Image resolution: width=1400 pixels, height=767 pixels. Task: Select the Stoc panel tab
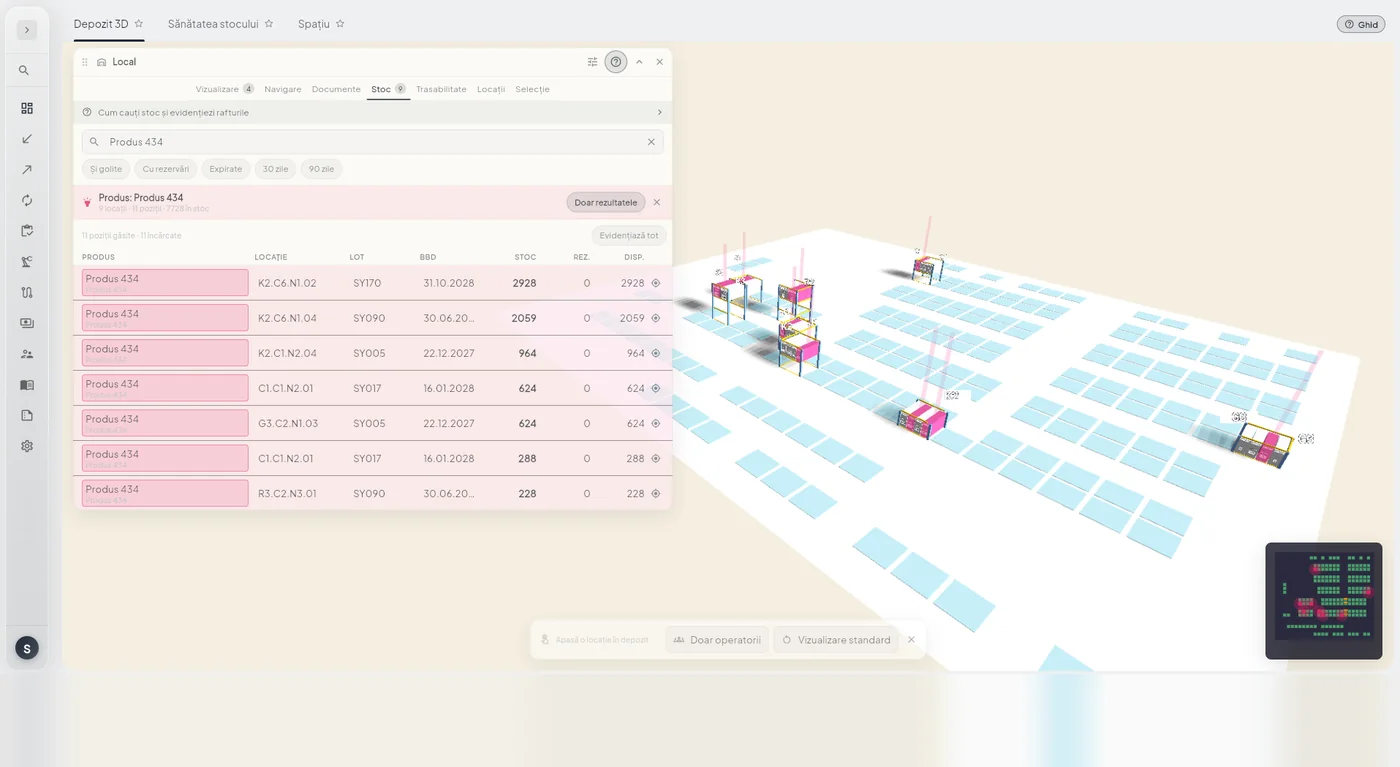point(388,89)
